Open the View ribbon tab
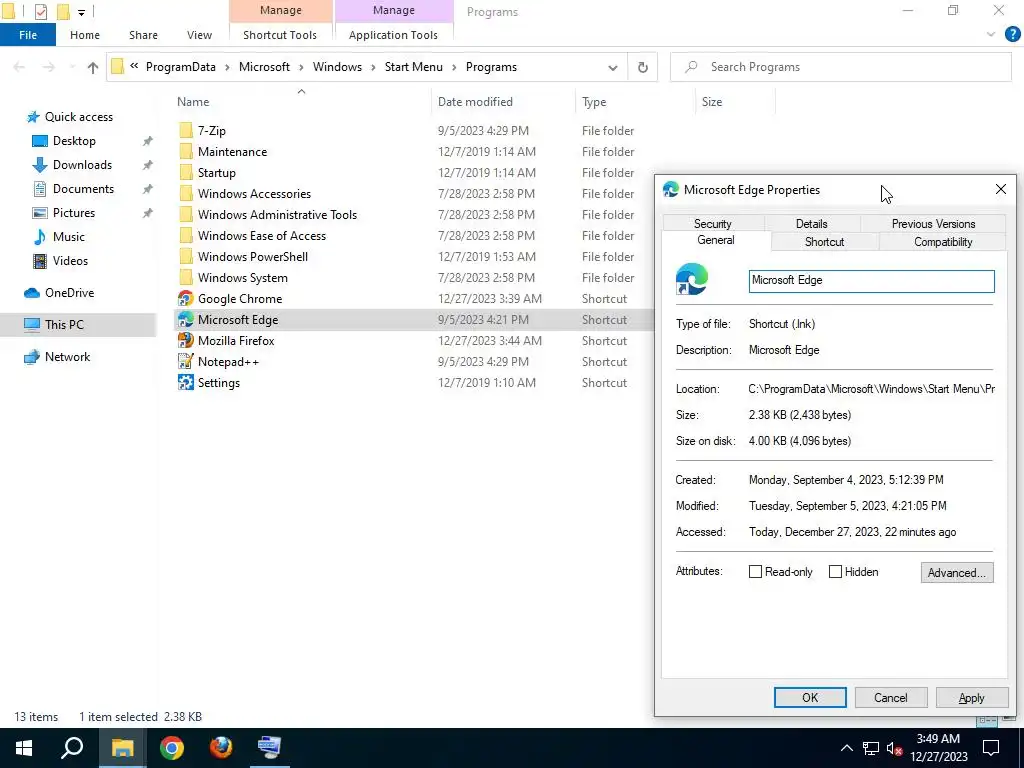The height and width of the screenshot is (768, 1024). tap(199, 35)
